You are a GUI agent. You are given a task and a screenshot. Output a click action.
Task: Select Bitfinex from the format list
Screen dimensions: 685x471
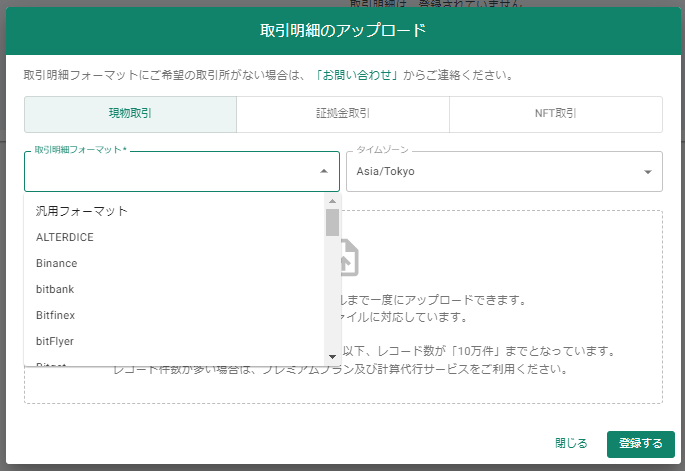[x=175, y=315]
